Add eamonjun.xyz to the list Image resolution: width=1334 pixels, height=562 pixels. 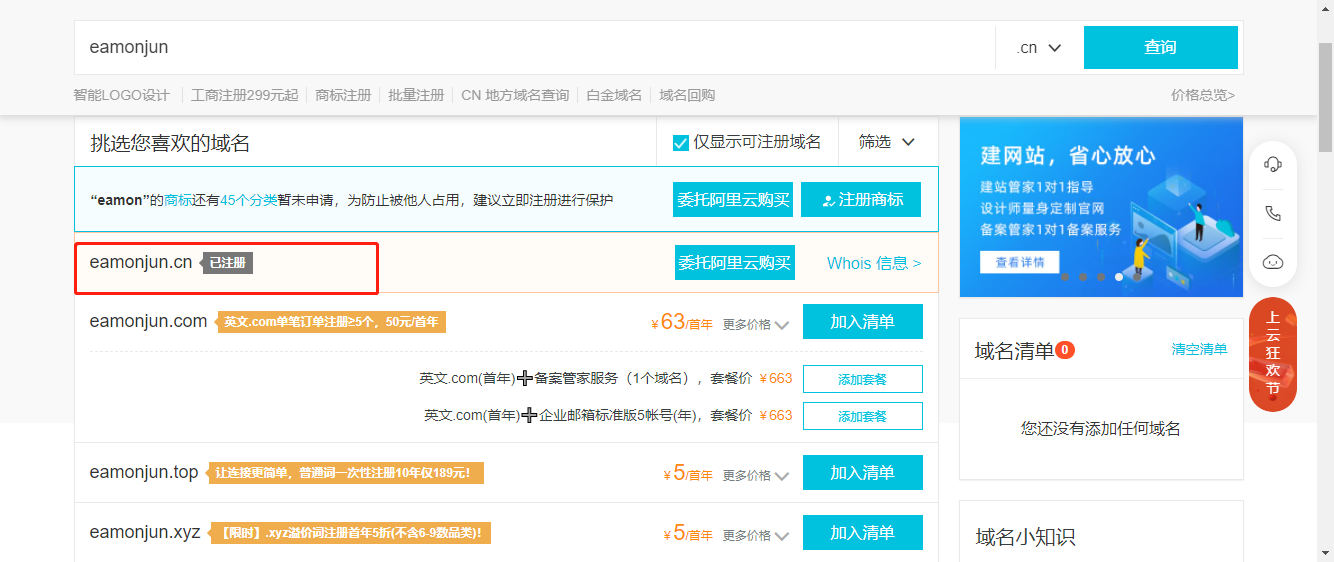click(x=862, y=532)
